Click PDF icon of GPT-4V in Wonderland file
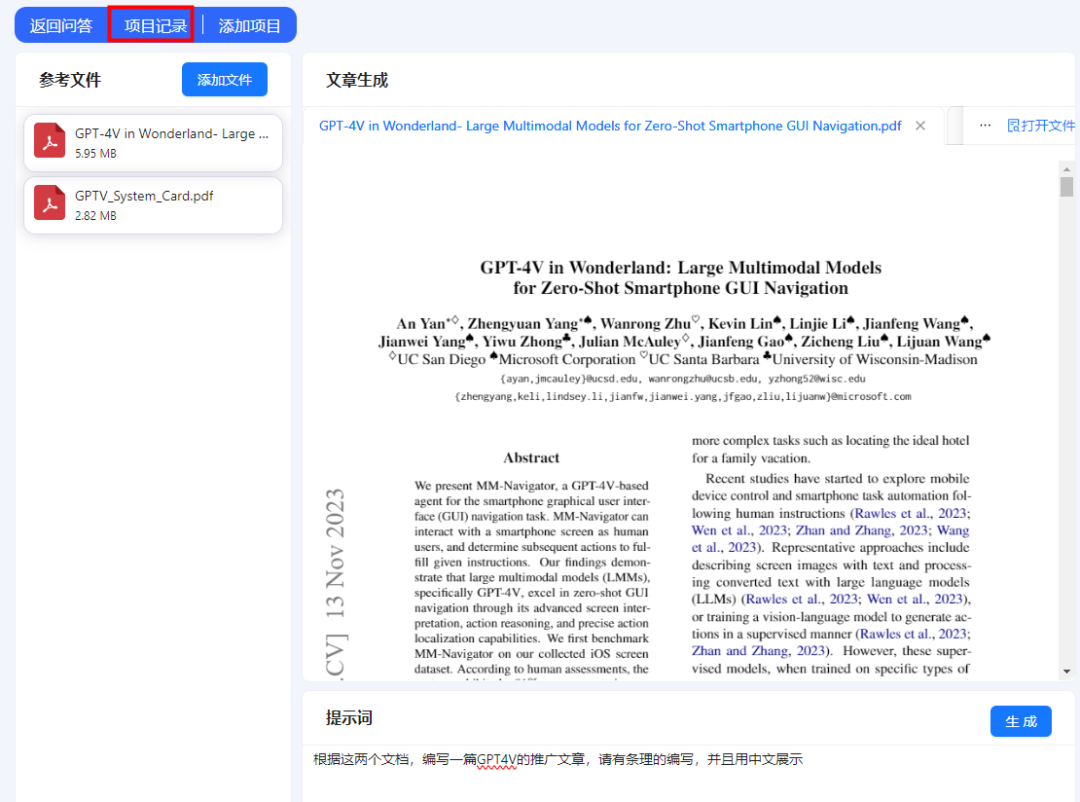The height and width of the screenshot is (802, 1080). pyautogui.click(x=50, y=141)
